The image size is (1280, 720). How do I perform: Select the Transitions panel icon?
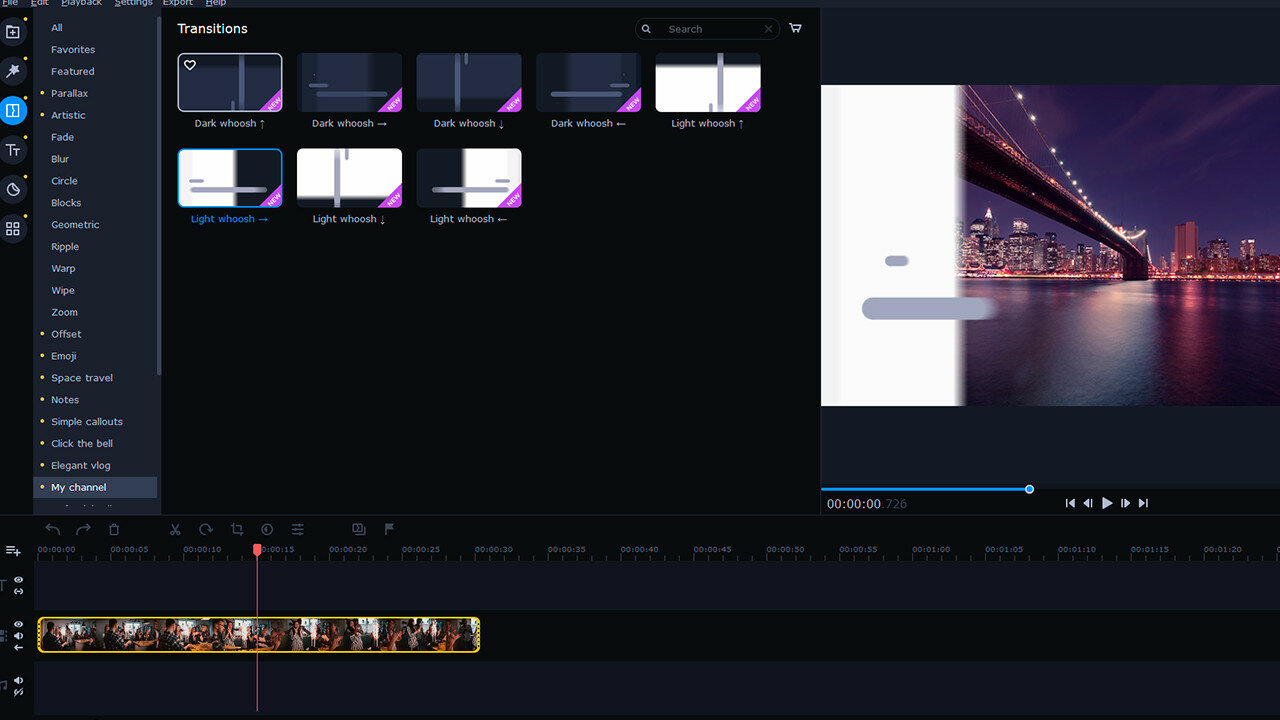click(x=13, y=110)
